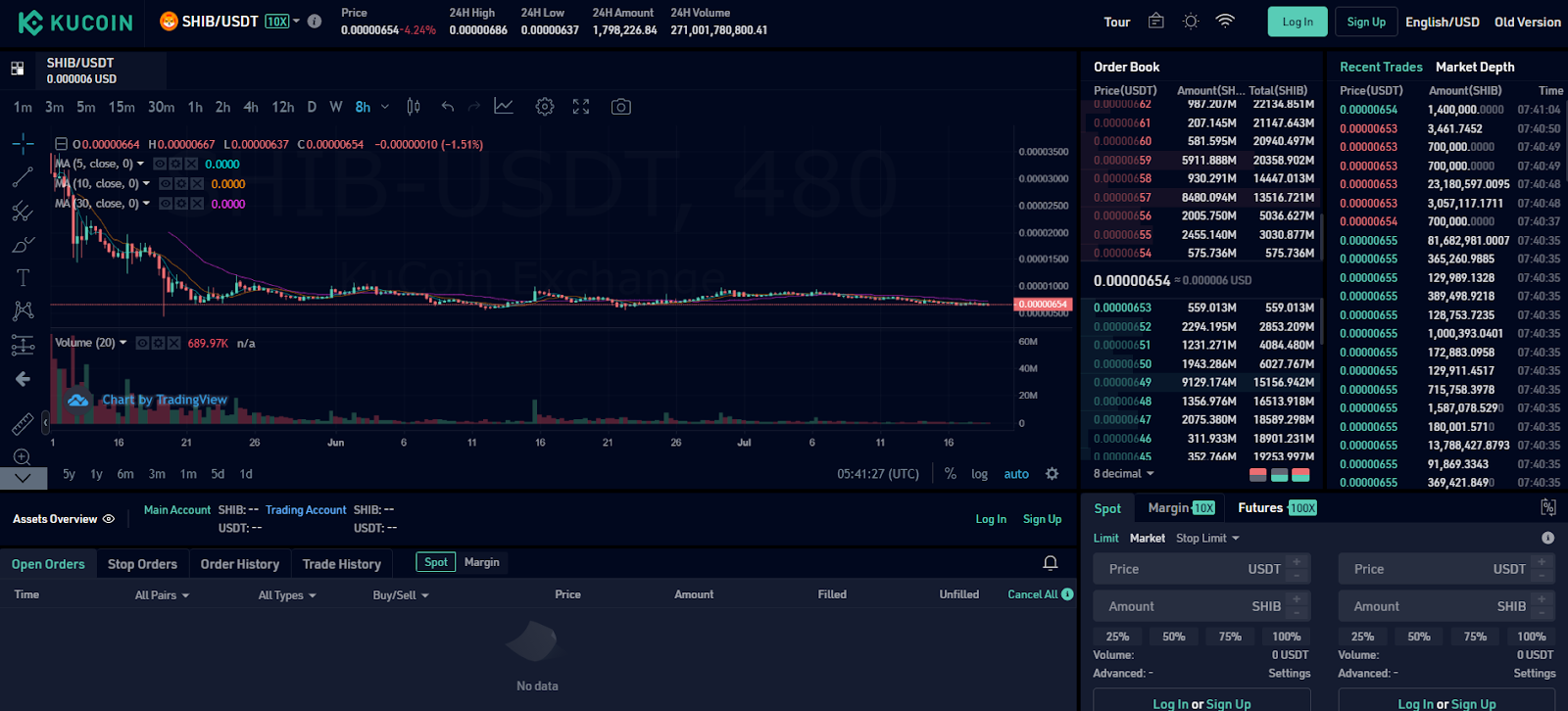Hide the MA (5, close, 0) indicator
This screenshot has height=711, width=1568.
pos(160,164)
